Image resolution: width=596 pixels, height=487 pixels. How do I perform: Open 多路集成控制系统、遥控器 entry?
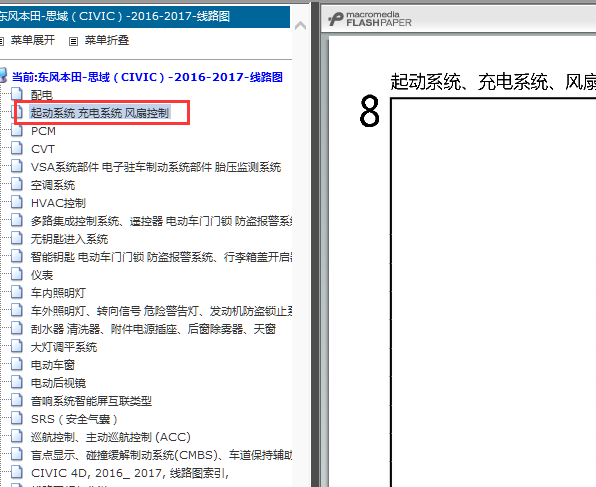point(161,221)
